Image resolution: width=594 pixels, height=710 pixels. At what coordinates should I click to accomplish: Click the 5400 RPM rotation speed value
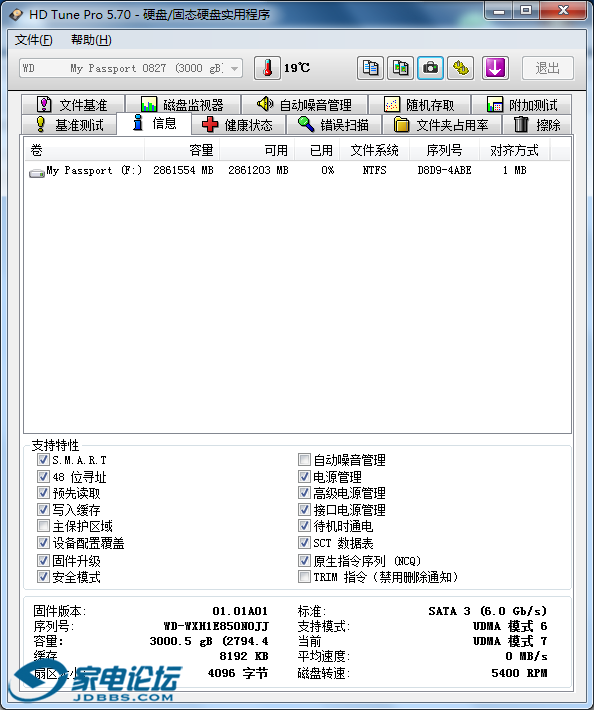coord(519,673)
